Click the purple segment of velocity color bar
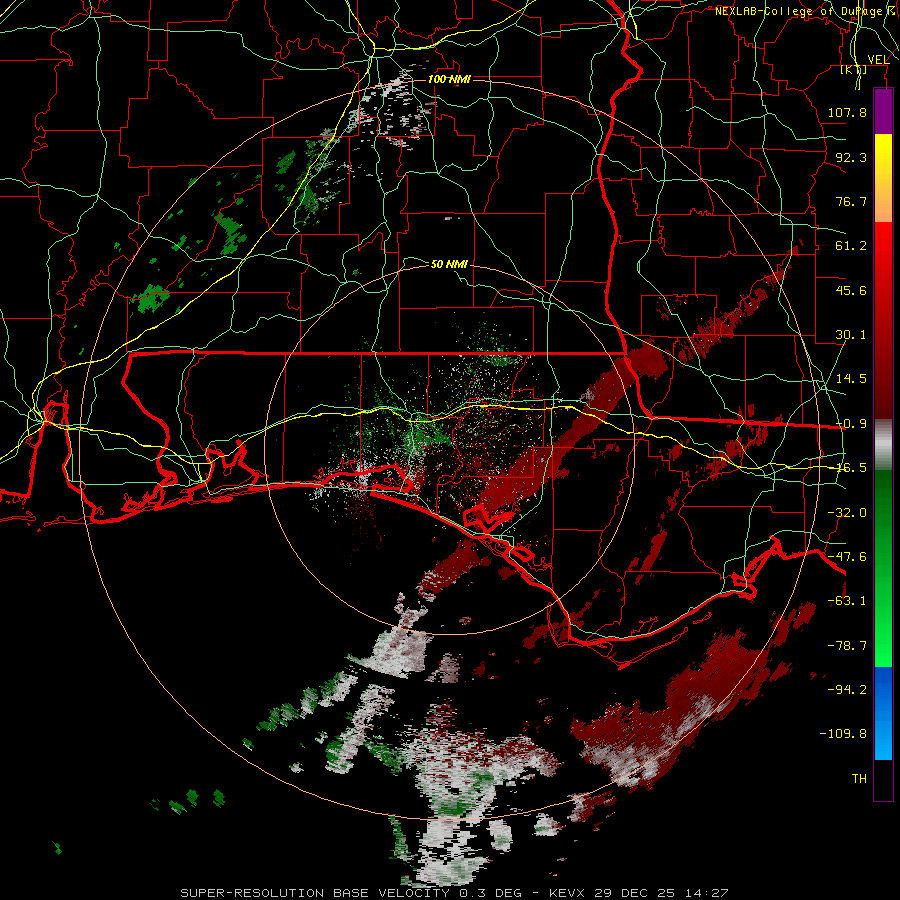Screen dimensions: 900x900 tap(883, 111)
